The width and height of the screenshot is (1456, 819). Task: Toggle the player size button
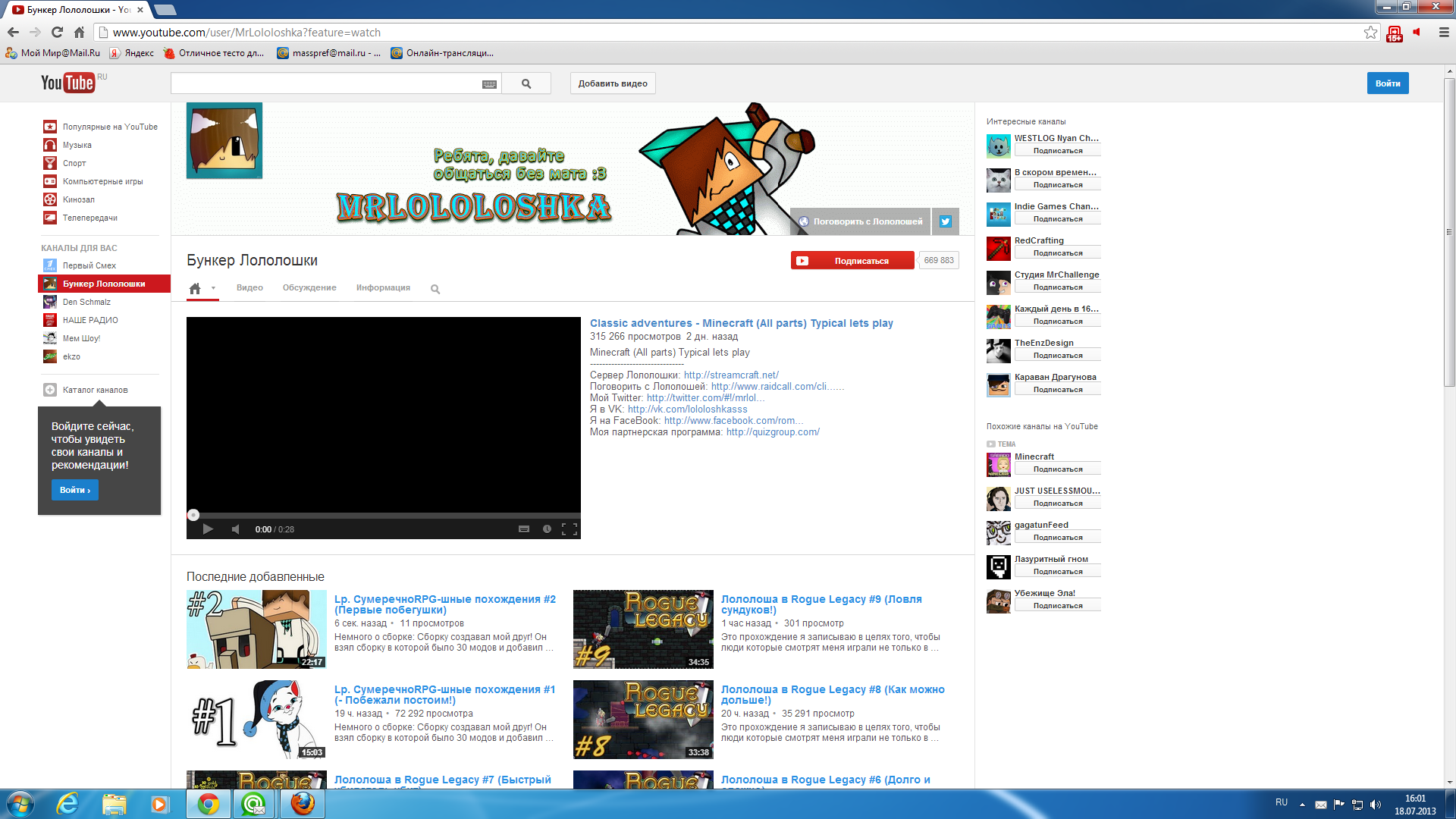[x=523, y=529]
